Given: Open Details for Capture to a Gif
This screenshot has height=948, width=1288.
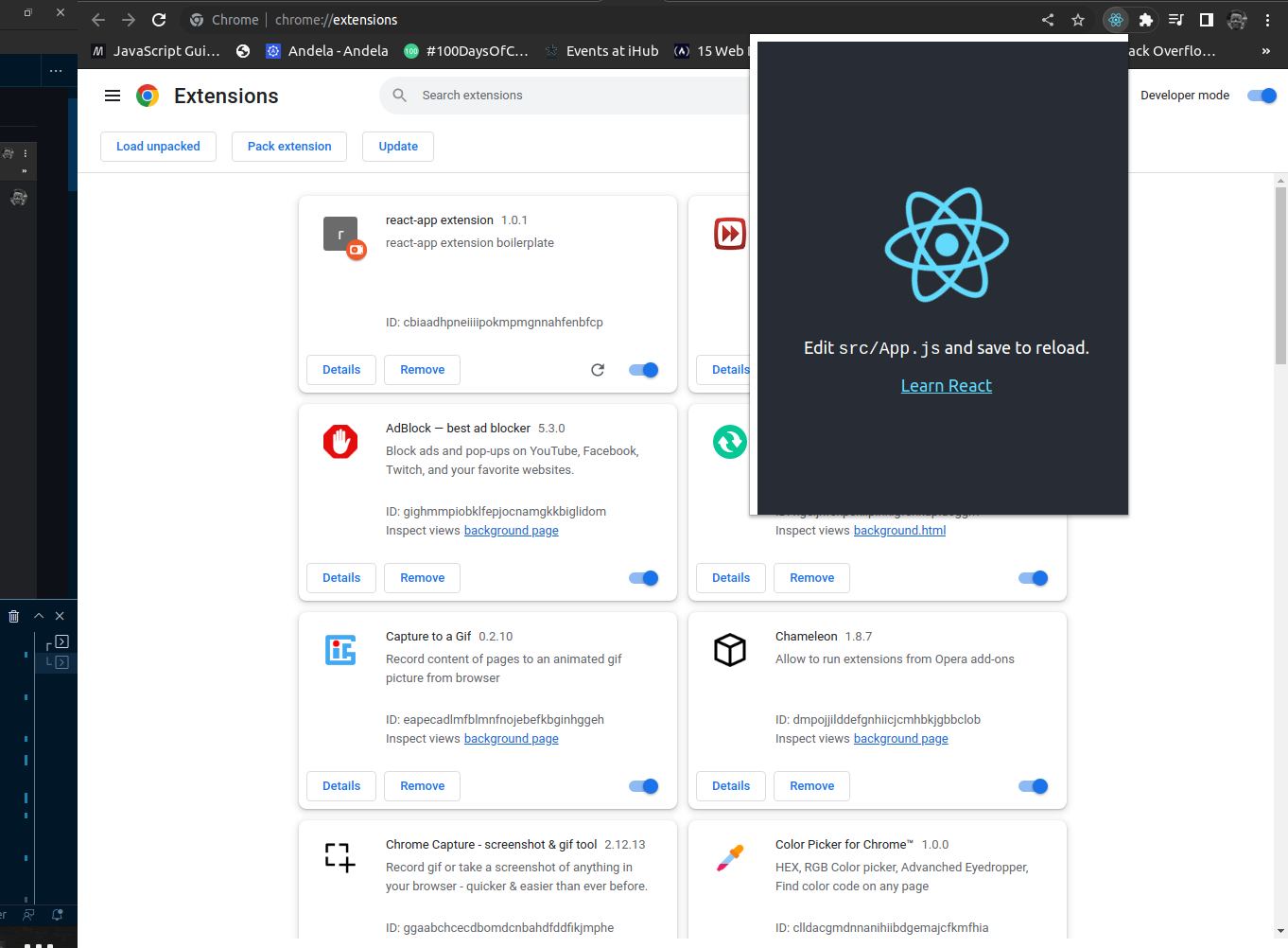Looking at the screenshot, I should (341, 786).
